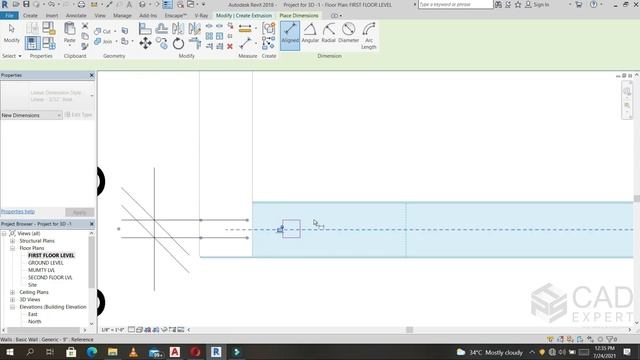
Task: Expand the Structural Plans node
Action: pyautogui.click(x=12, y=241)
